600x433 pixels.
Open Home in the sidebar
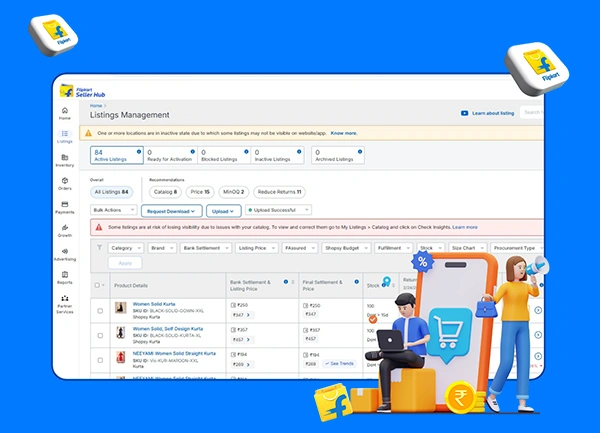point(65,113)
